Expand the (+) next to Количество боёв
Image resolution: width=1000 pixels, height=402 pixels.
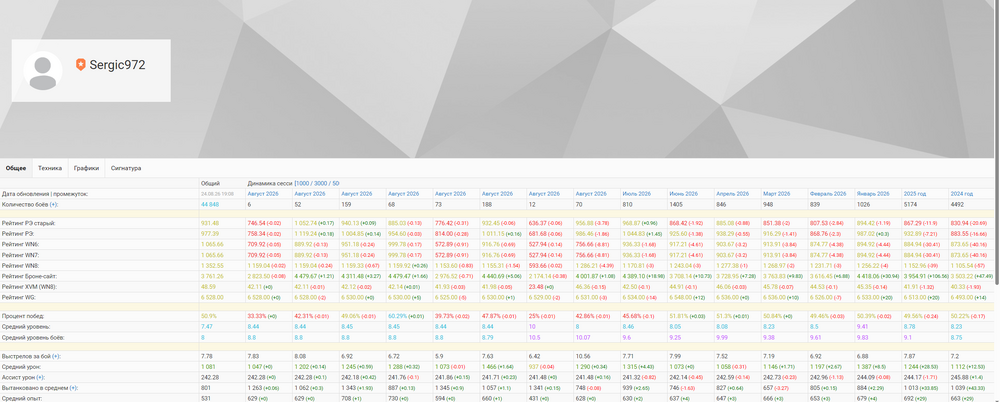tap(54, 204)
